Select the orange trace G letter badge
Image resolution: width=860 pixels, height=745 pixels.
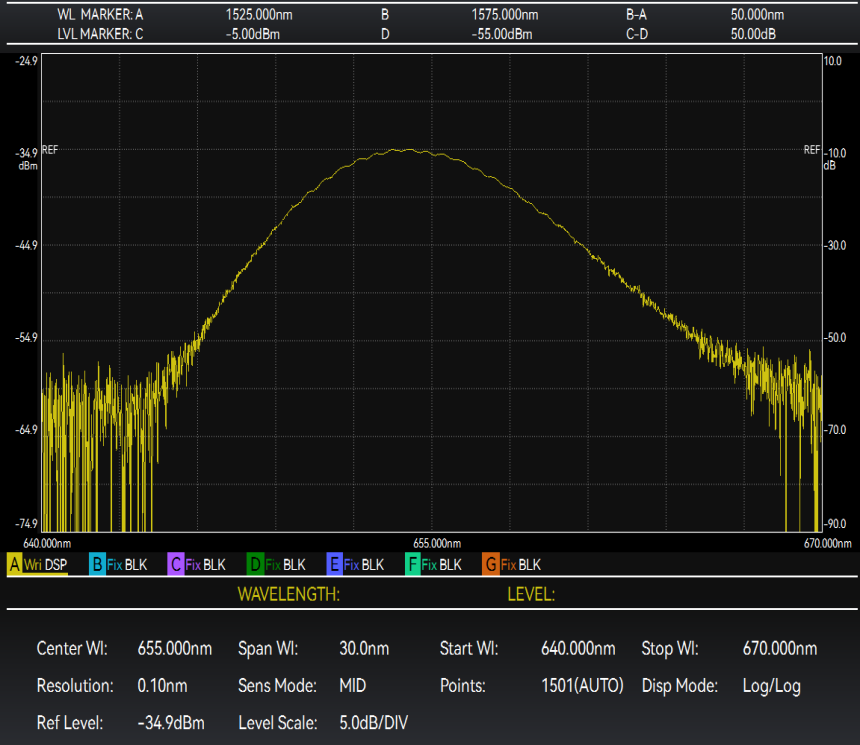pyautogui.click(x=490, y=565)
